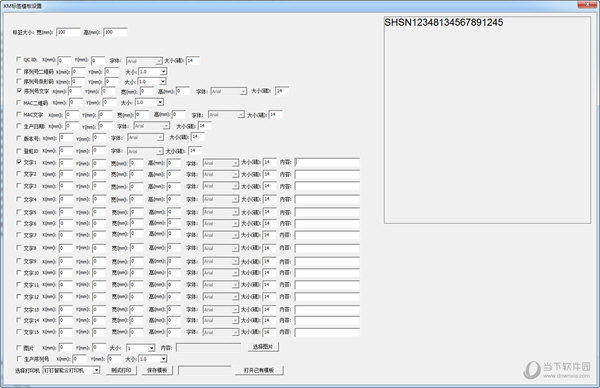Click the 序列号文字 width 宽(mm) field

point(147,91)
